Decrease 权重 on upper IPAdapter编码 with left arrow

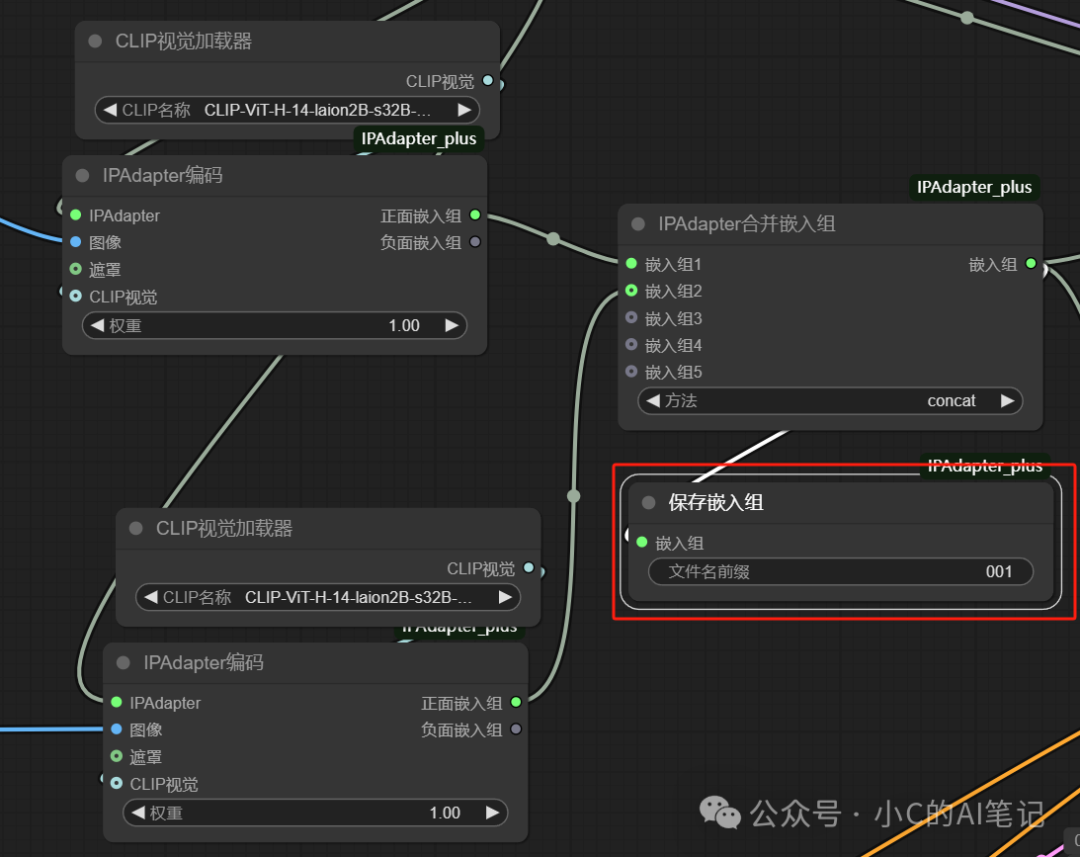point(97,325)
